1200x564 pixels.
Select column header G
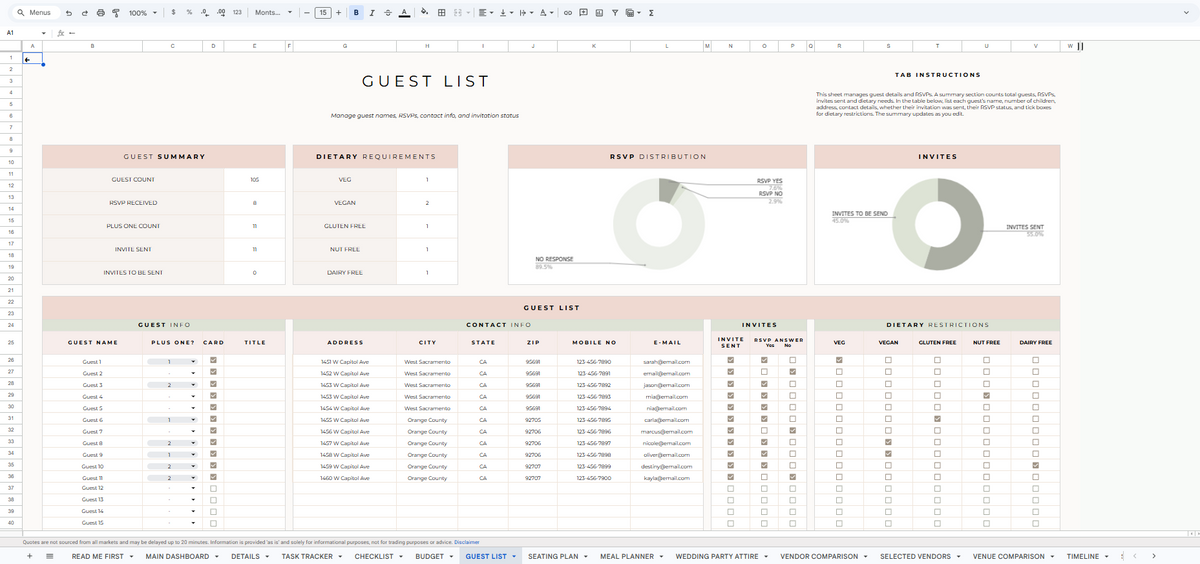pos(345,46)
